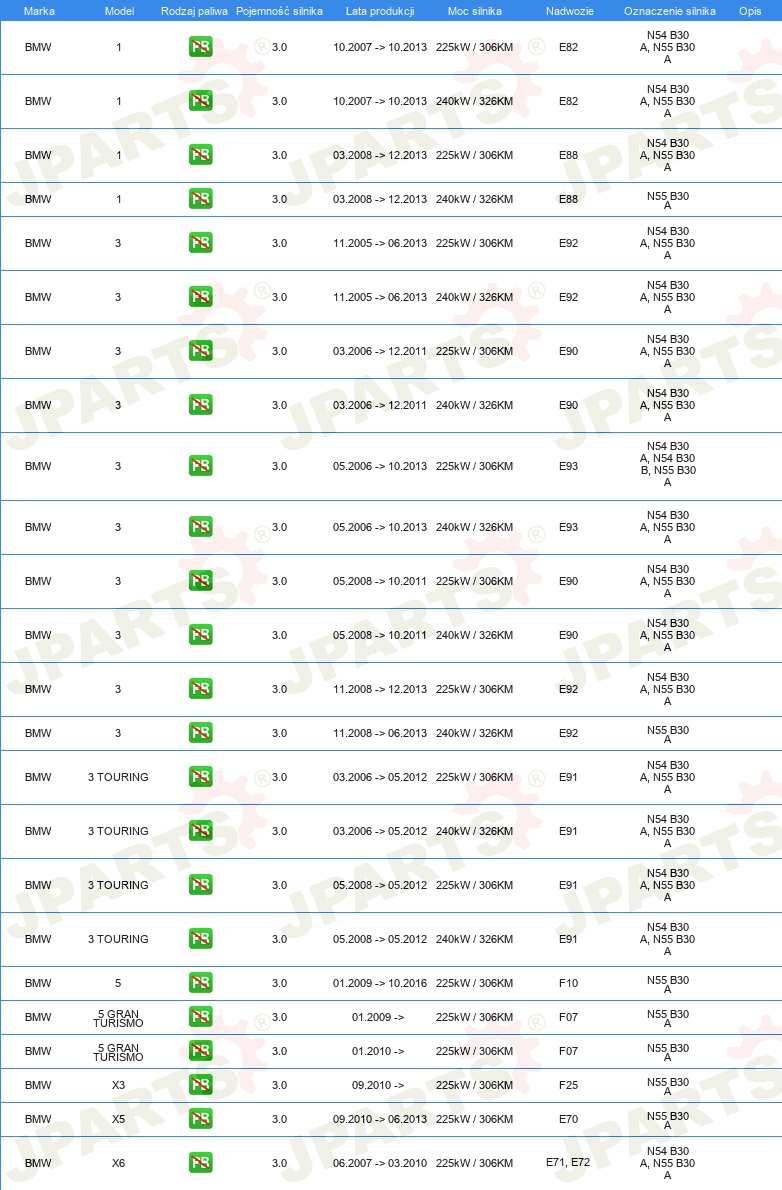782x1190 pixels.
Task: Click the petrol icon in the F10 row
Action: coord(200,983)
